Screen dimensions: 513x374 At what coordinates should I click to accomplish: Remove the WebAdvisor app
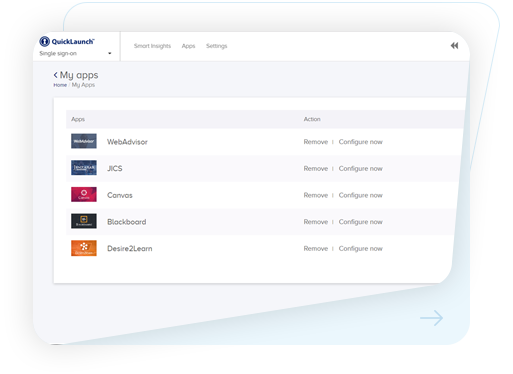pyautogui.click(x=316, y=142)
